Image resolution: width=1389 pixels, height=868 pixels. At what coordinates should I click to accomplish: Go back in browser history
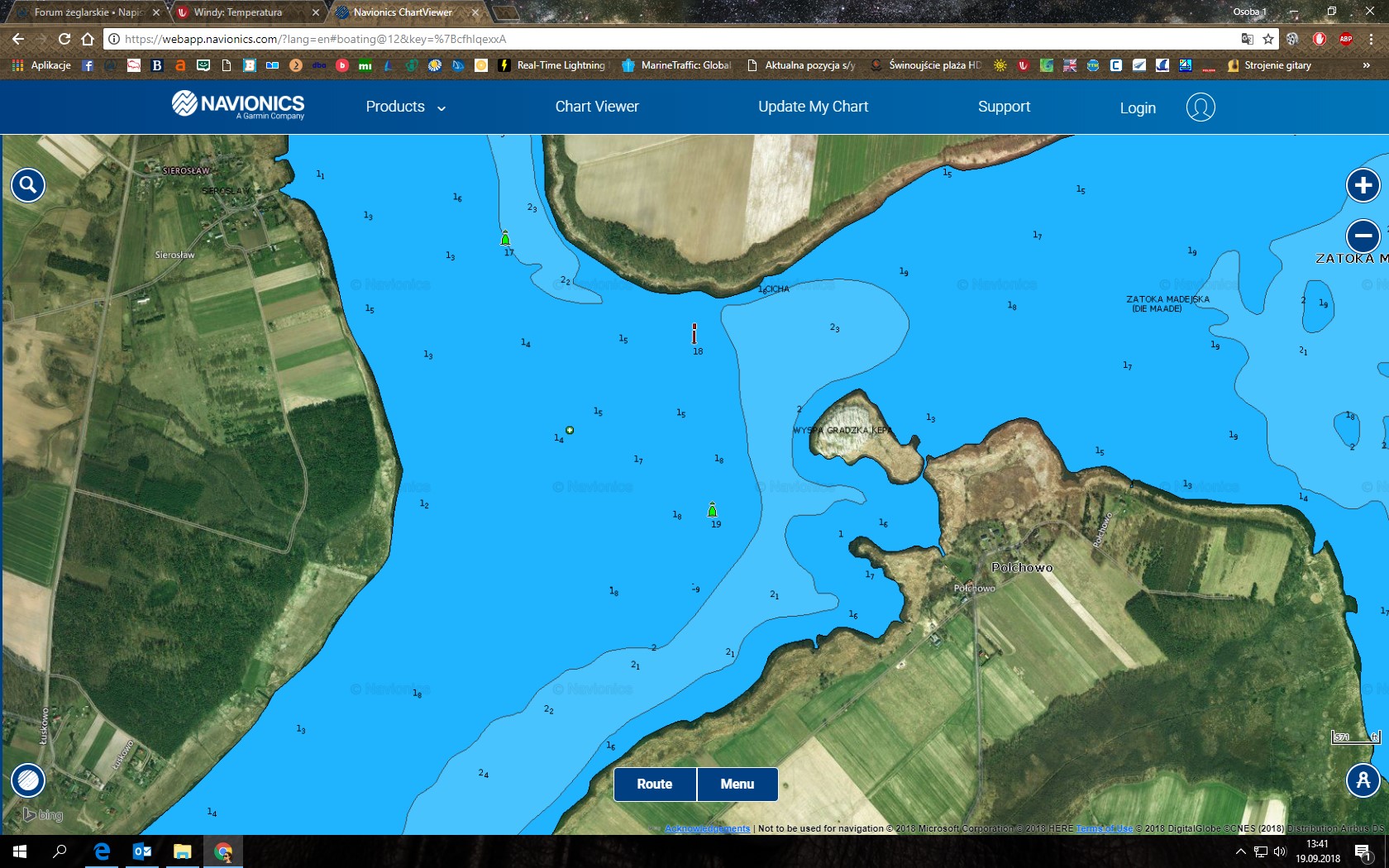[x=17, y=39]
